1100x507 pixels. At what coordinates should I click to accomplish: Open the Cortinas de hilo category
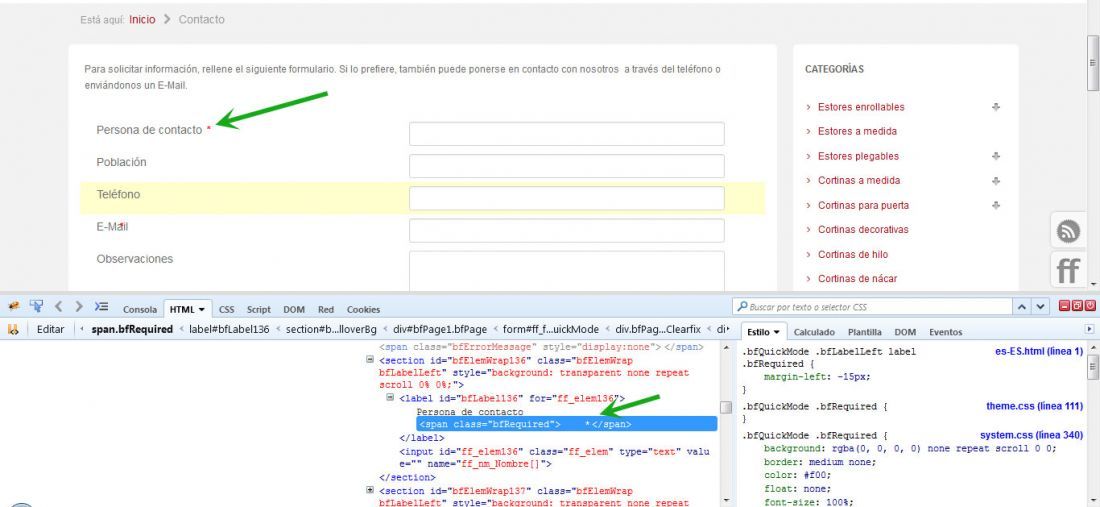[852, 254]
